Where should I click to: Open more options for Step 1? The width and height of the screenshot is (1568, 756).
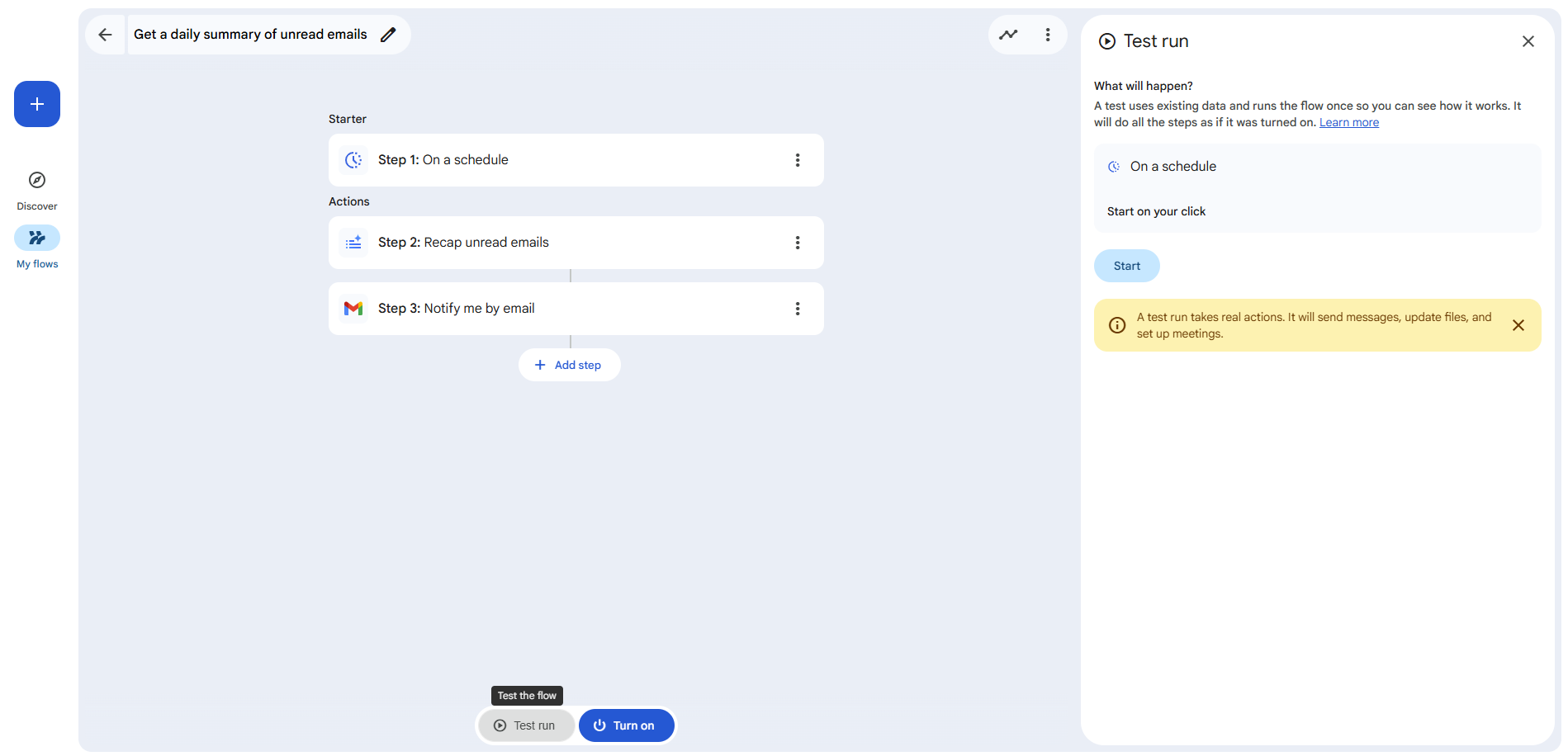pyautogui.click(x=798, y=160)
